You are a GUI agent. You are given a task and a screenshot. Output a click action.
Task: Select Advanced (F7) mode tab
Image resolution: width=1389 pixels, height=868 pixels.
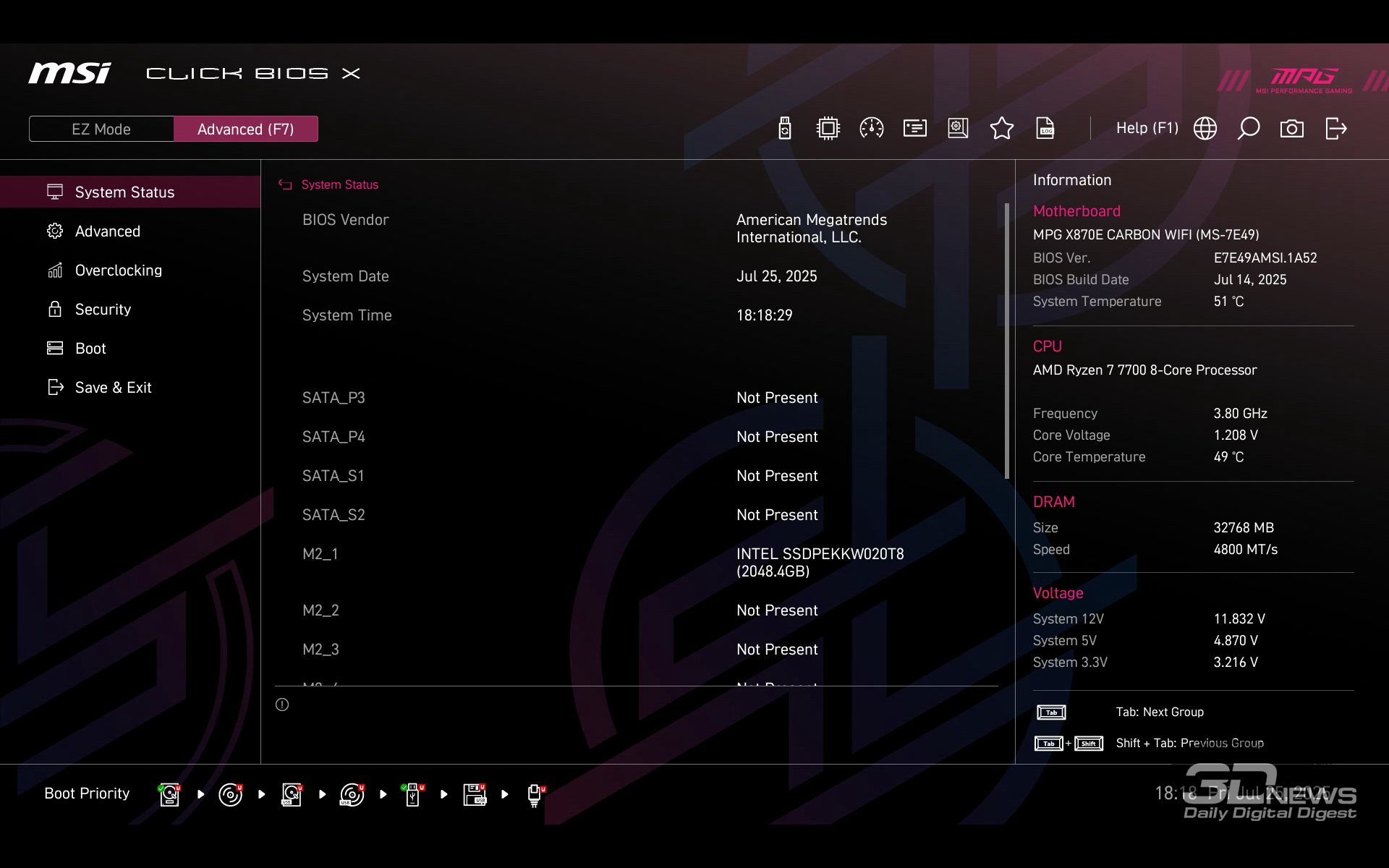(x=246, y=129)
